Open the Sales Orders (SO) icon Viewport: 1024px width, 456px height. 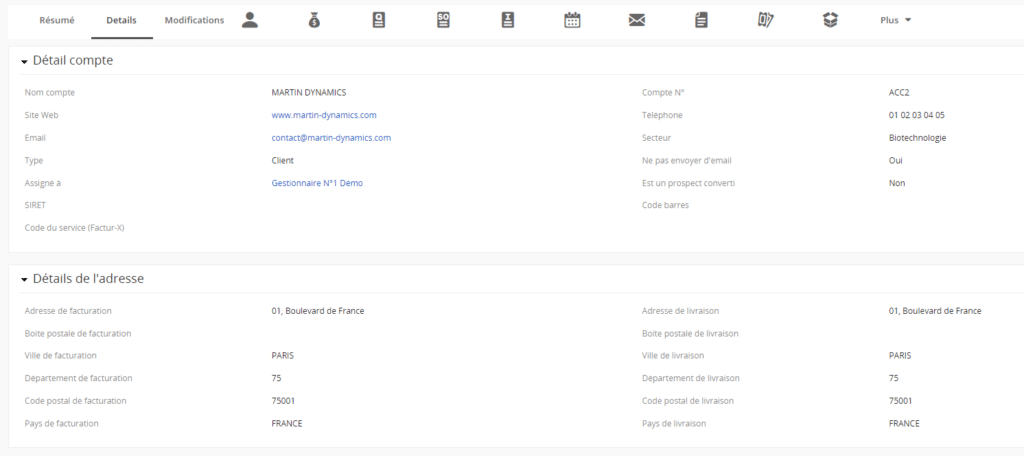coord(443,20)
